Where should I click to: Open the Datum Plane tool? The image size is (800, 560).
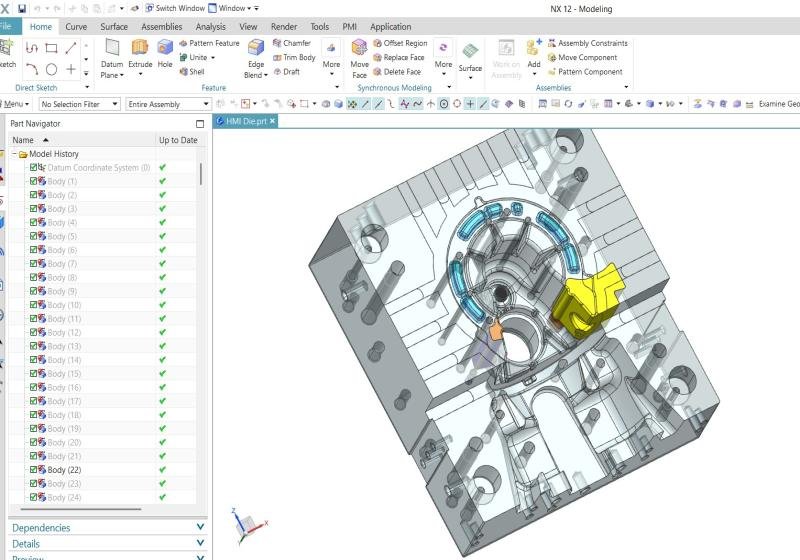coord(112,53)
